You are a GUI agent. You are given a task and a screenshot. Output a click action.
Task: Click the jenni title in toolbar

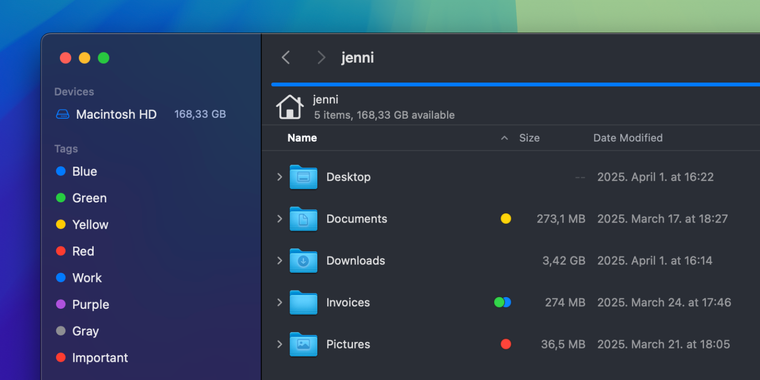pyautogui.click(x=358, y=58)
